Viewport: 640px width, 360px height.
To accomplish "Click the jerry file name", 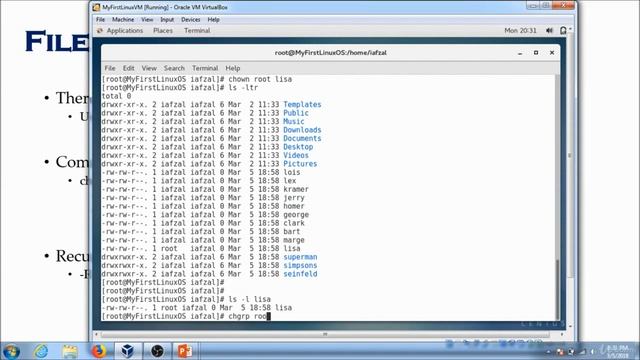I will point(293,198).
